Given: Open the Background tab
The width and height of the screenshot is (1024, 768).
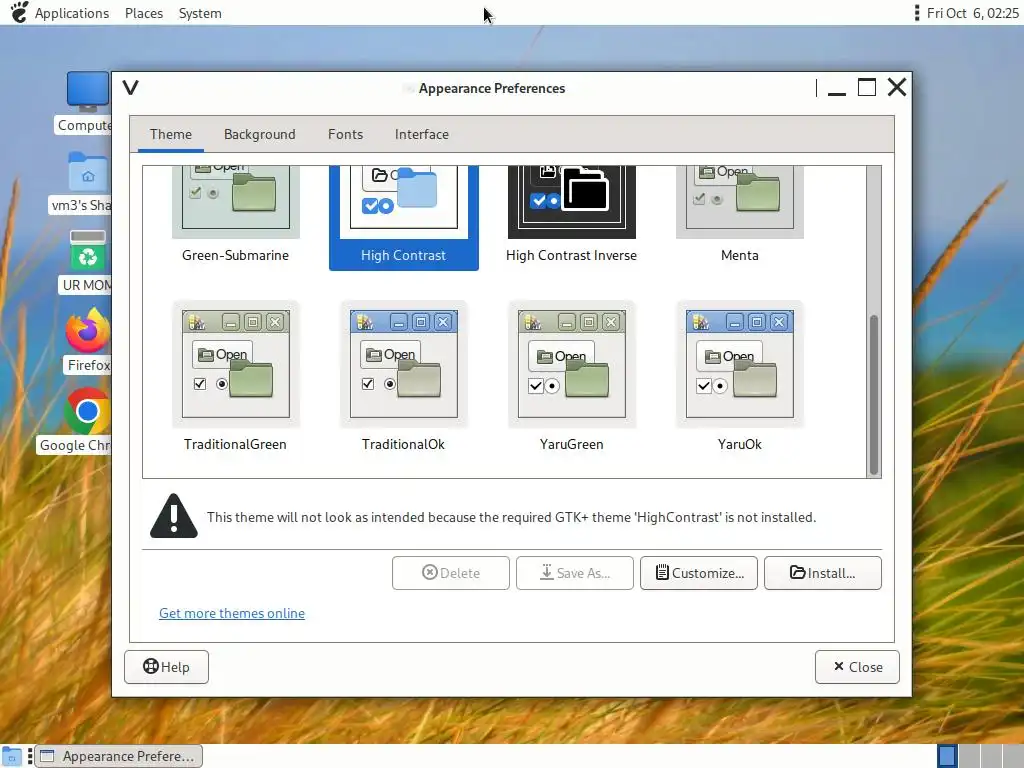Looking at the screenshot, I should coord(259,135).
